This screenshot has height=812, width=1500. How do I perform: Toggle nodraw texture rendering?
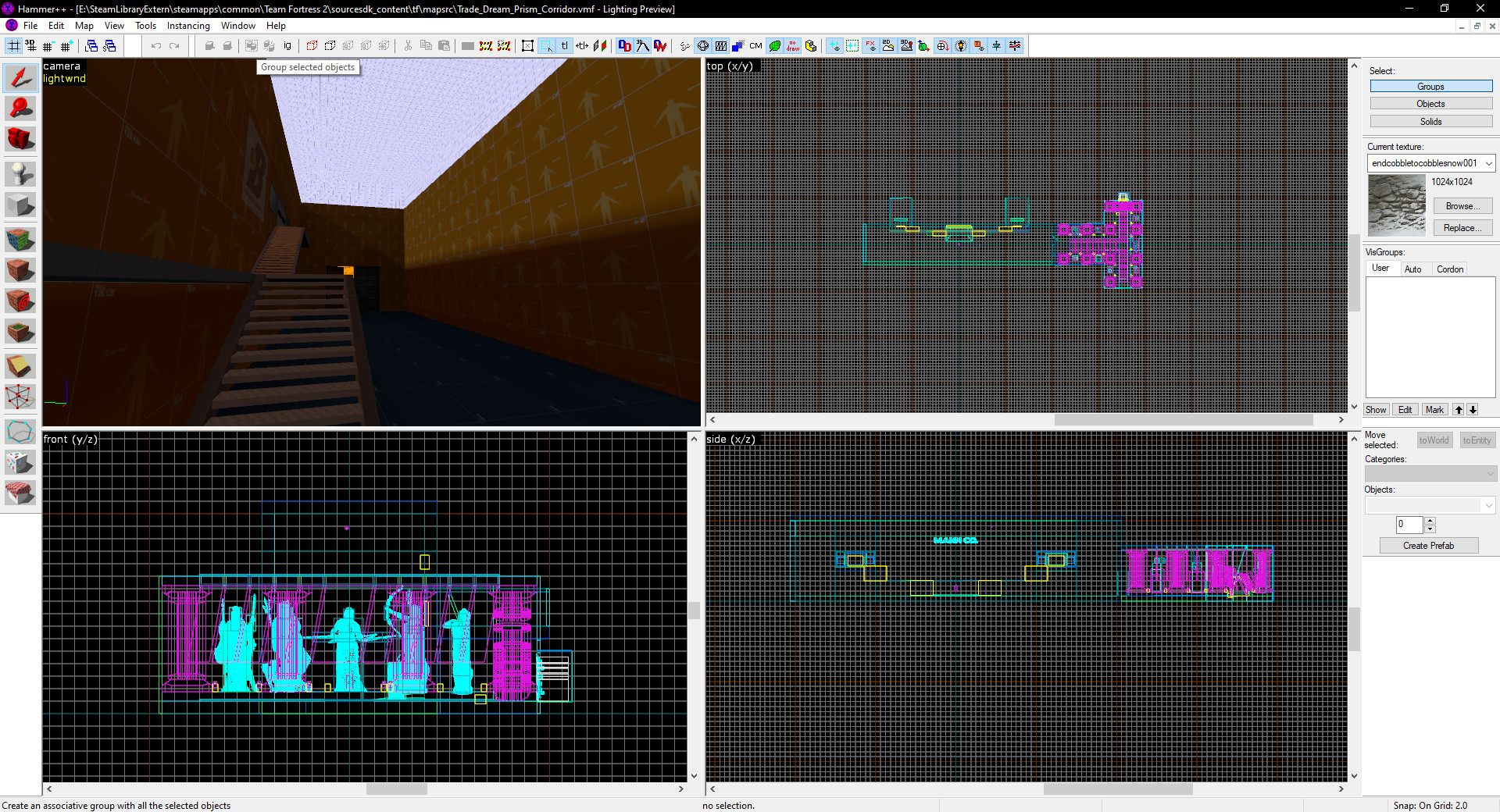[791, 45]
